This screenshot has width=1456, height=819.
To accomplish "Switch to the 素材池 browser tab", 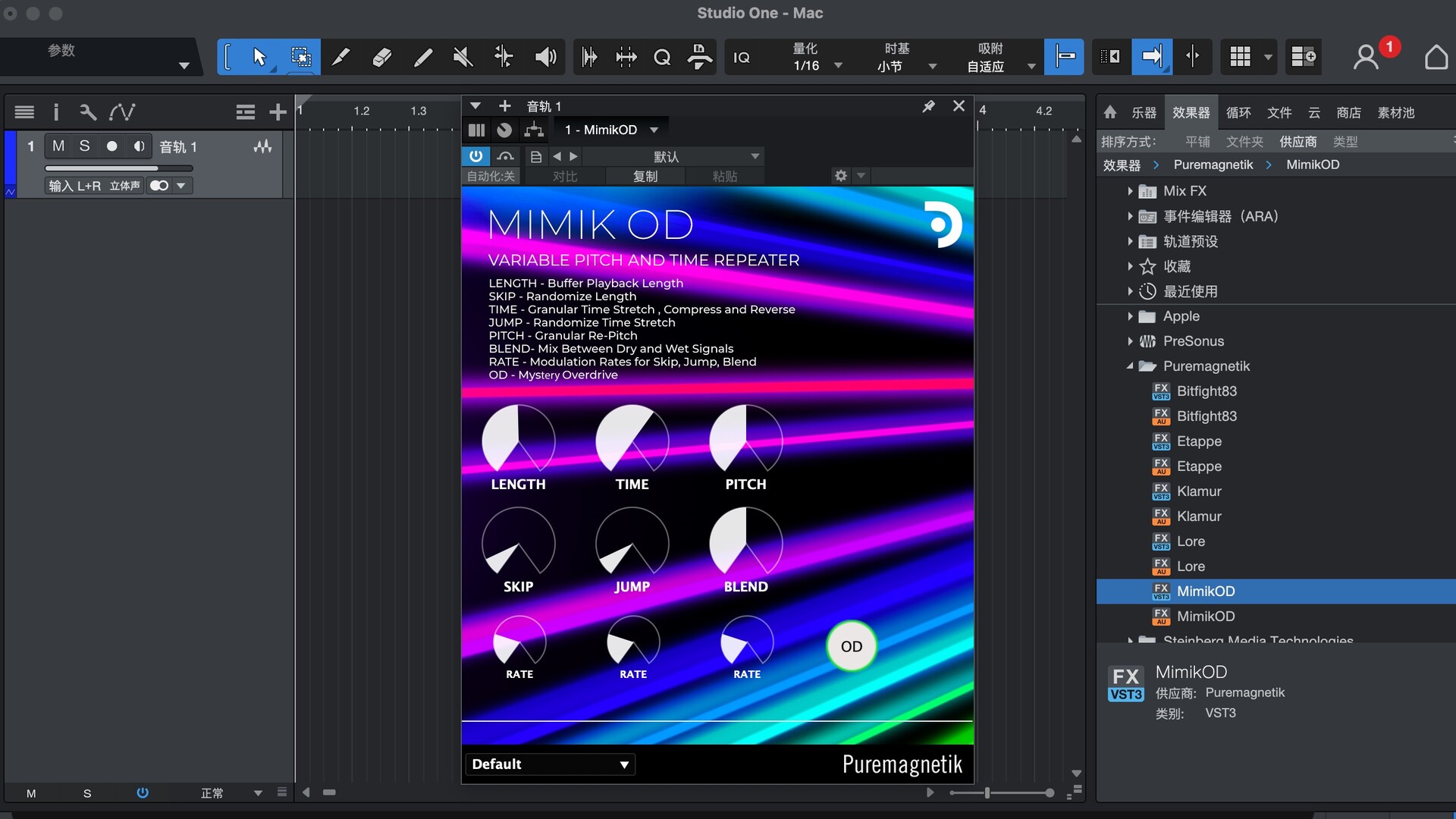I will 1396,113.
